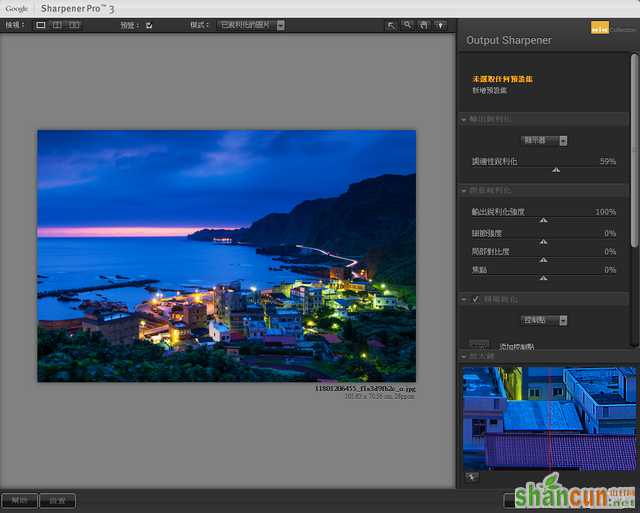Collapse the output sharpening section

tap(464, 120)
